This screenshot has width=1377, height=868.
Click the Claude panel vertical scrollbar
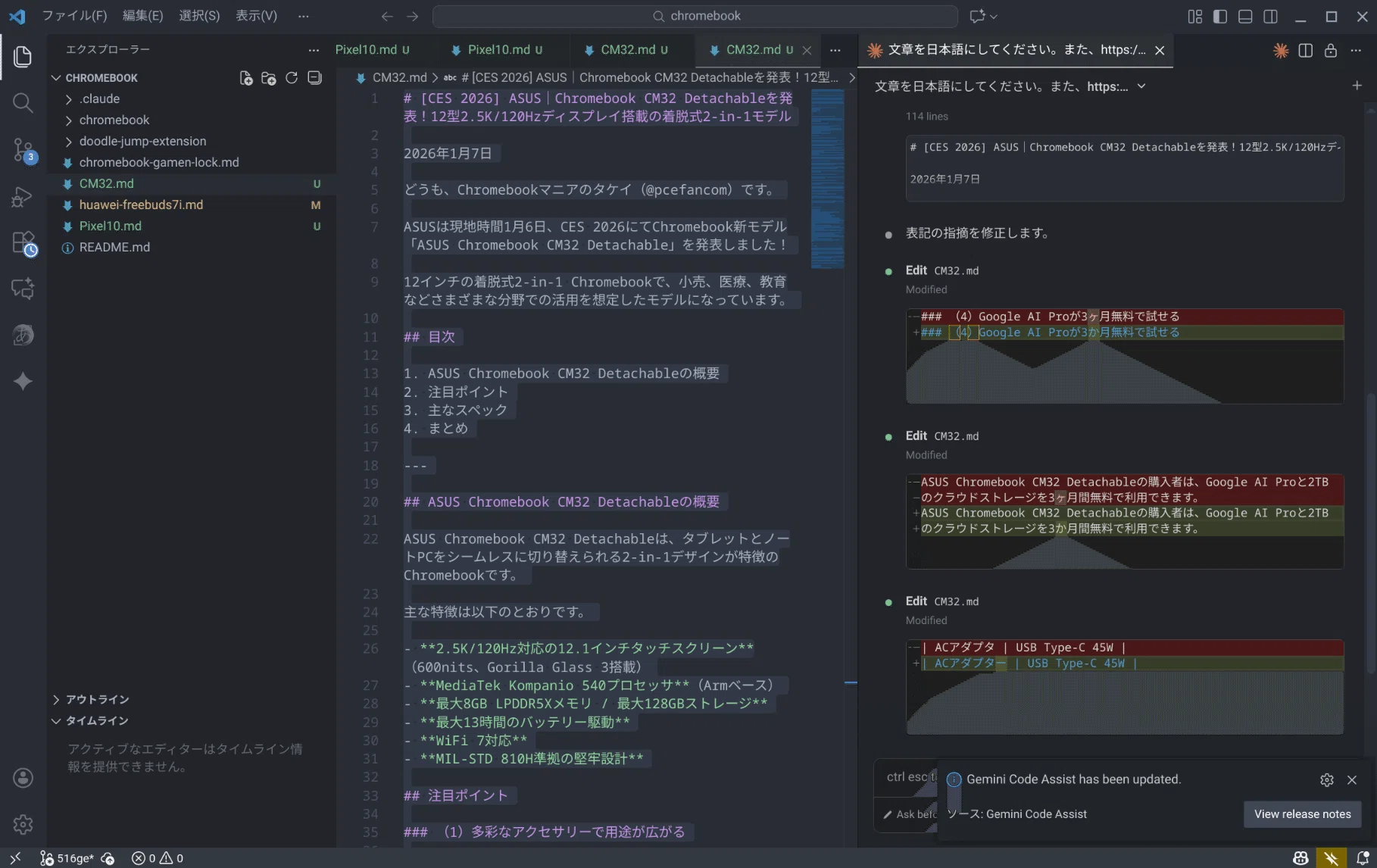1372,534
